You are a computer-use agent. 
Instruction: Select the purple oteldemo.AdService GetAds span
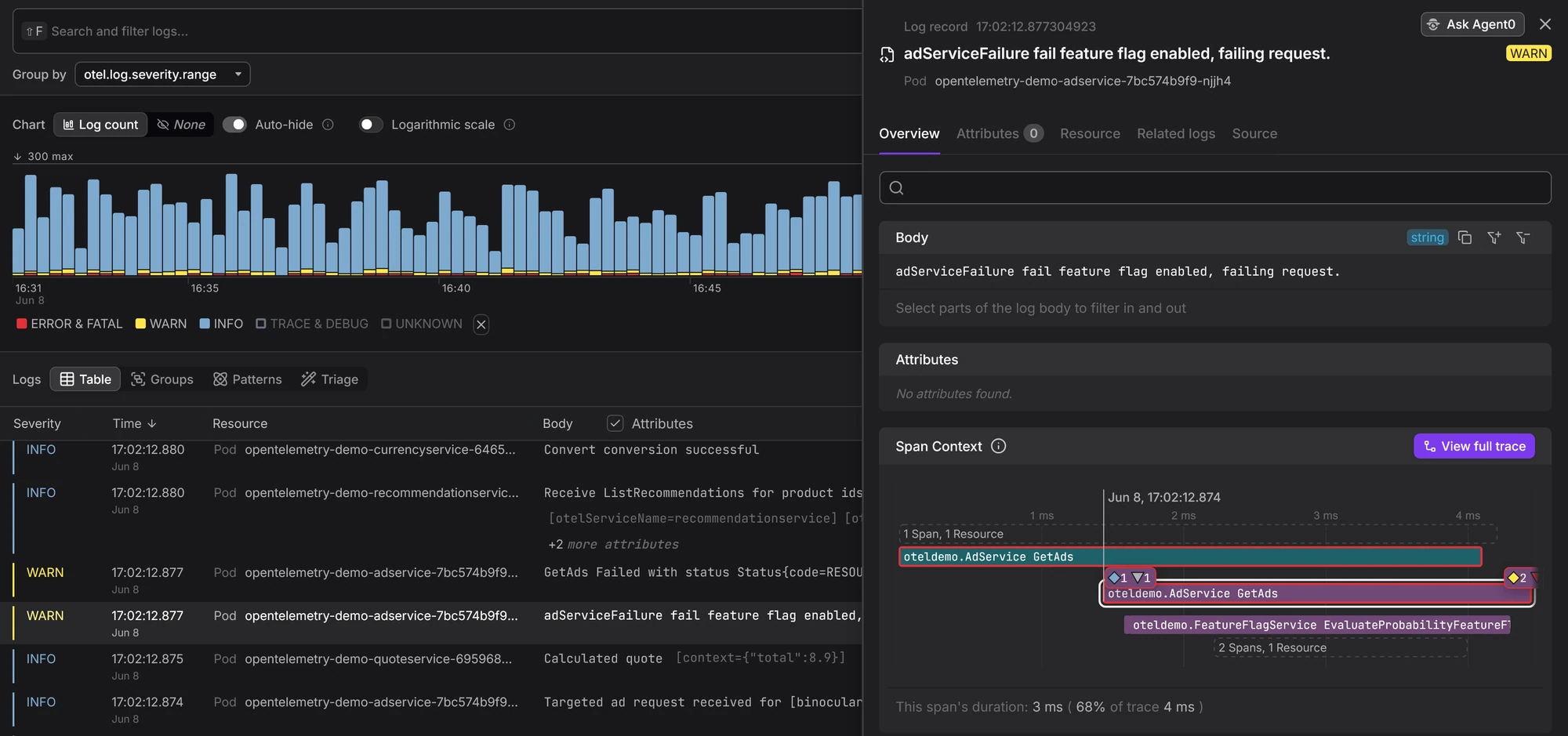coord(1317,593)
